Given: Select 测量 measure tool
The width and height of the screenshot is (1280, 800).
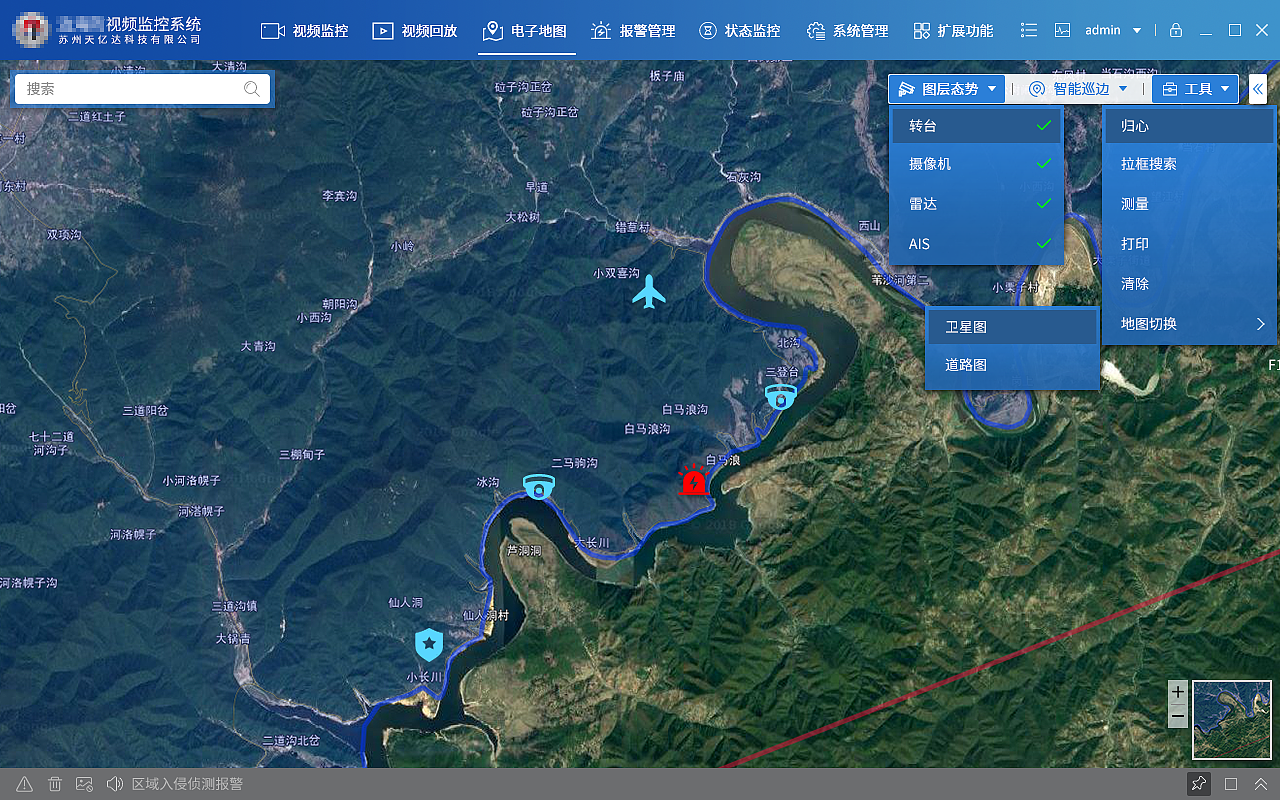Looking at the screenshot, I should (x=1189, y=204).
